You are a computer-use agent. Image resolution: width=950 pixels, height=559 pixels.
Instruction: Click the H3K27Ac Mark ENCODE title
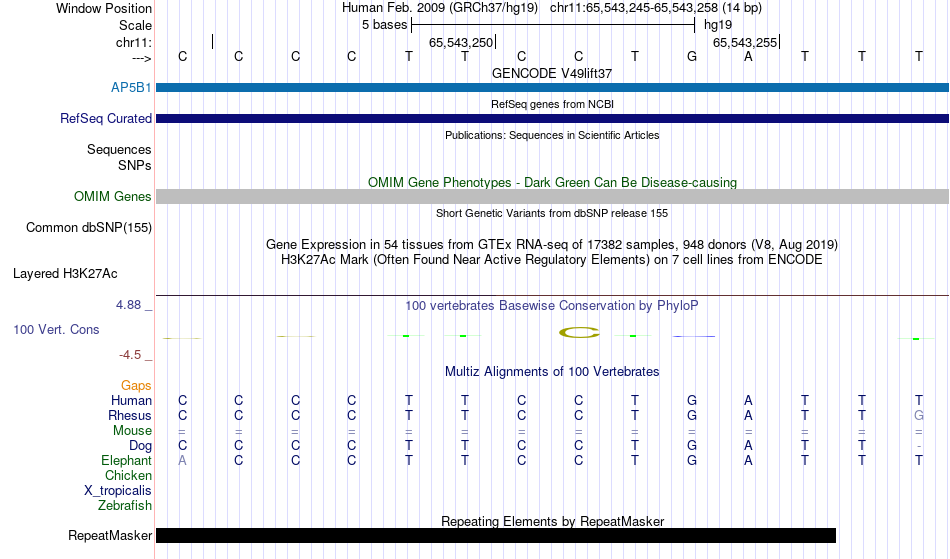552,260
